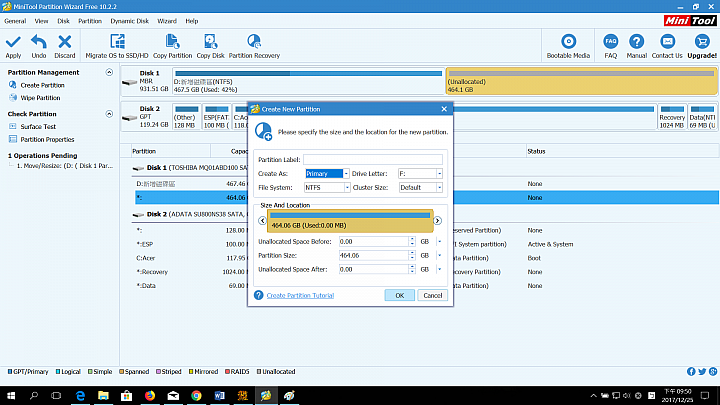The image size is (720, 405).
Task: Click Unallocated Space After value field
Action: click(373, 269)
